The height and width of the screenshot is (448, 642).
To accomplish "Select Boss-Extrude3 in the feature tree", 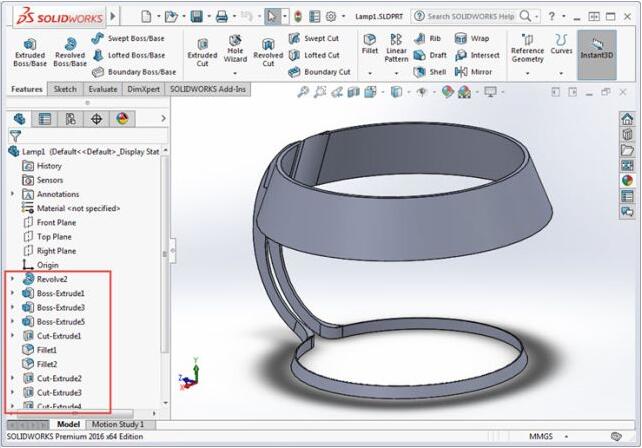I will pyautogui.click(x=61, y=308).
